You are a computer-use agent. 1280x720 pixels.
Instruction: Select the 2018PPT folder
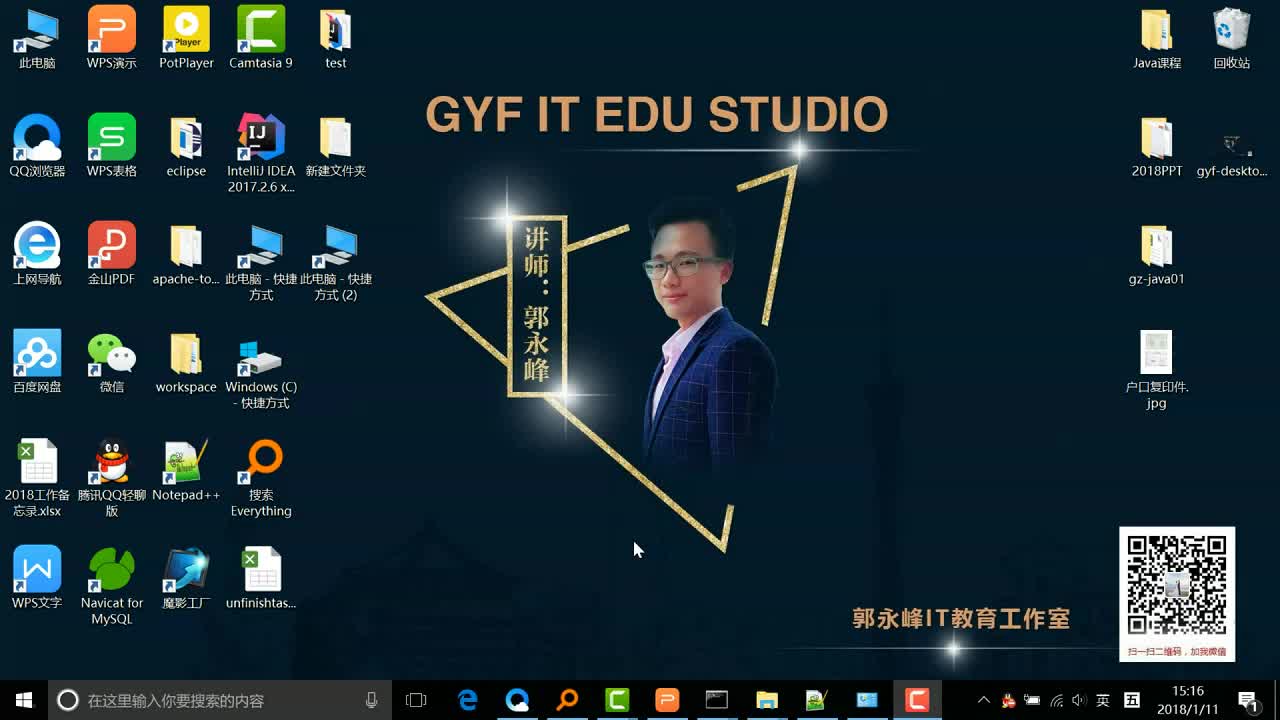point(1157,146)
